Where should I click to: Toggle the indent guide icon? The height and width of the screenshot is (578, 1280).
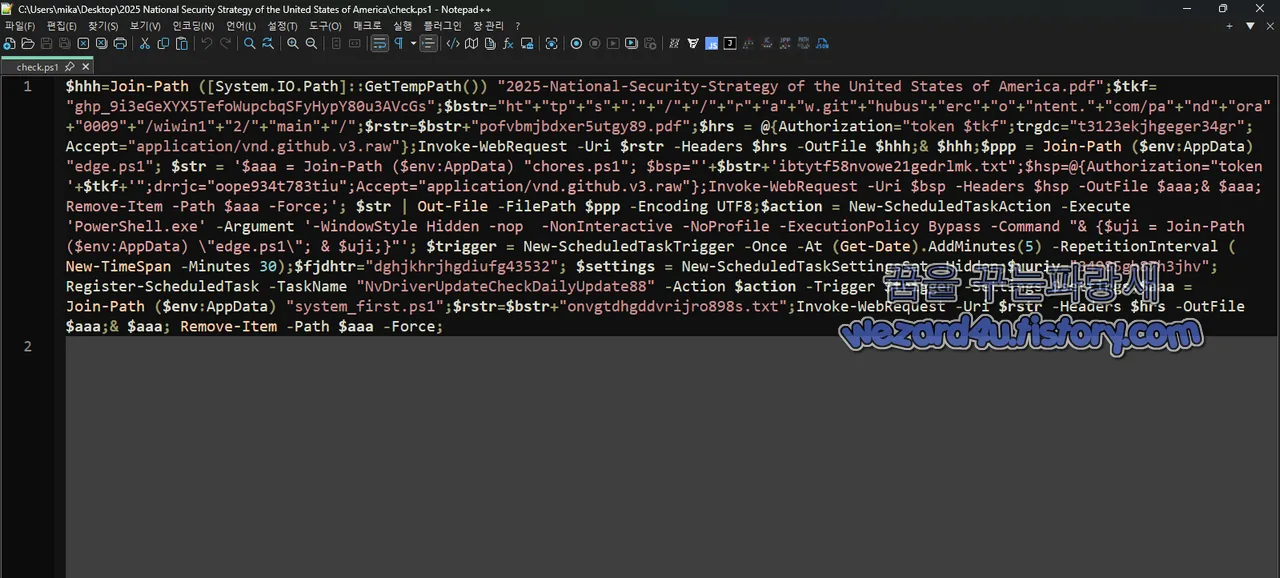[429, 44]
